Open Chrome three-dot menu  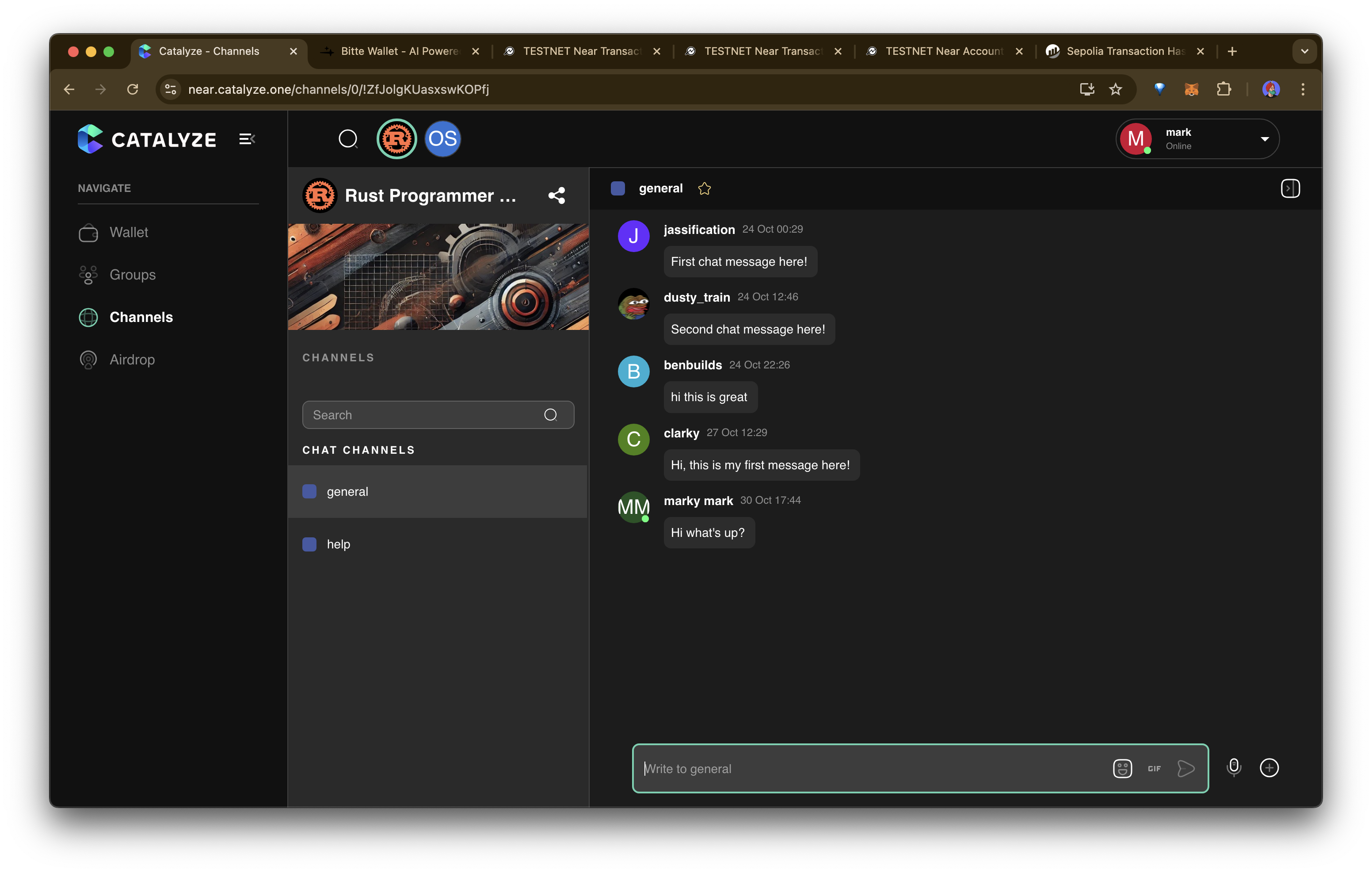[1303, 89]
